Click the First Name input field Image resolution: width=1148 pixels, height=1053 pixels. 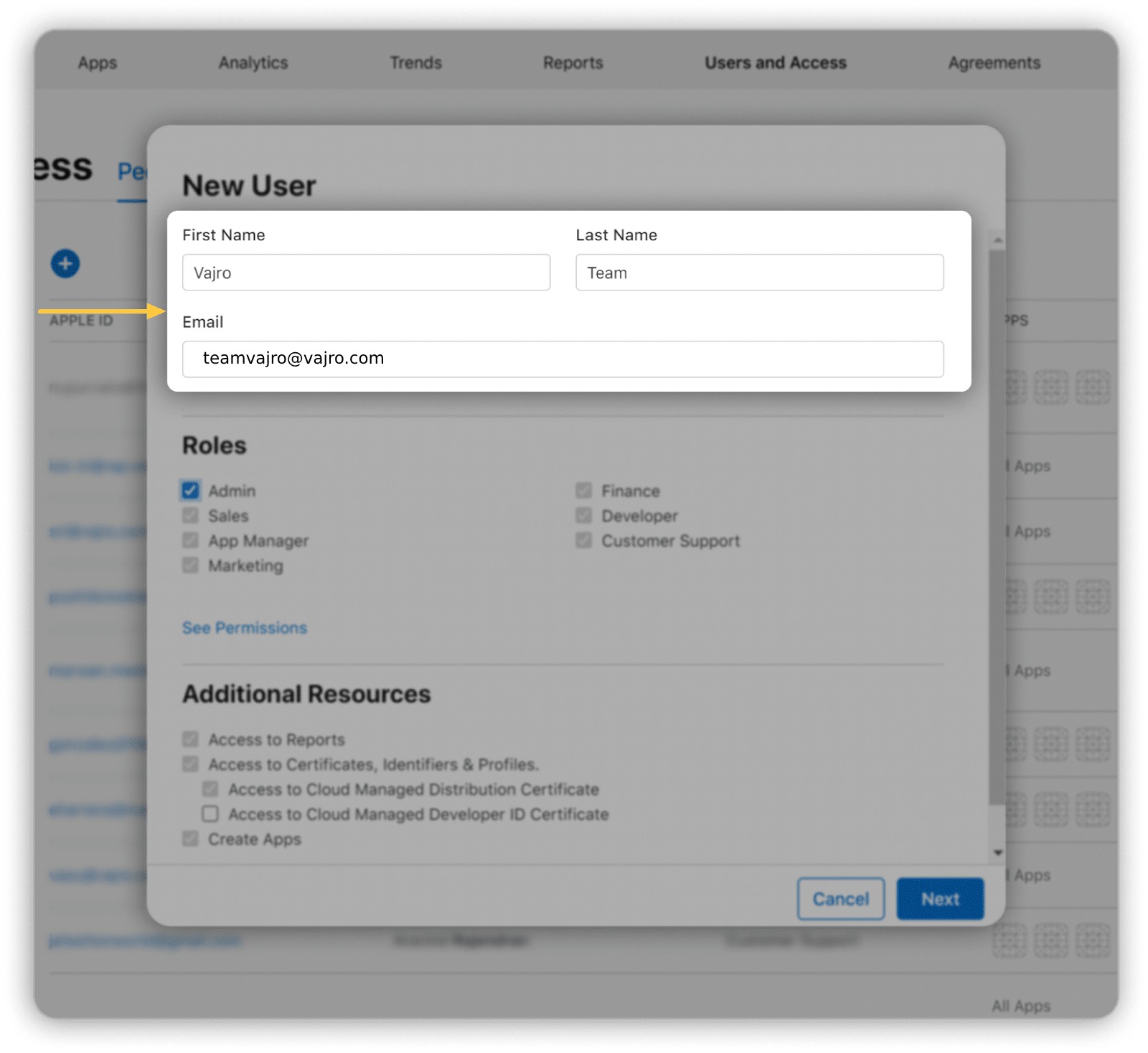coord(367,273)
